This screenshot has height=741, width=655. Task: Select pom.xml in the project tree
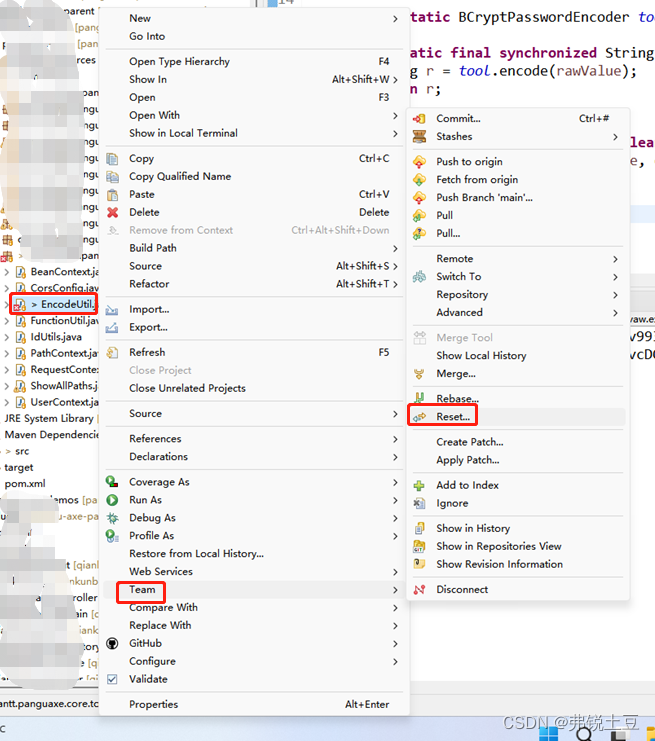[x=25, y=484]
